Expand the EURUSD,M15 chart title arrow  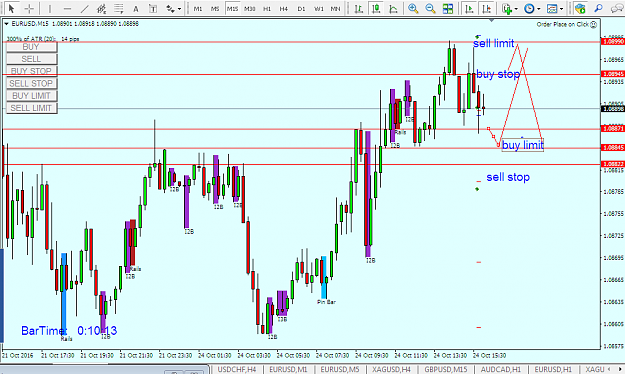pyautogui.click(x=6, y=24)
